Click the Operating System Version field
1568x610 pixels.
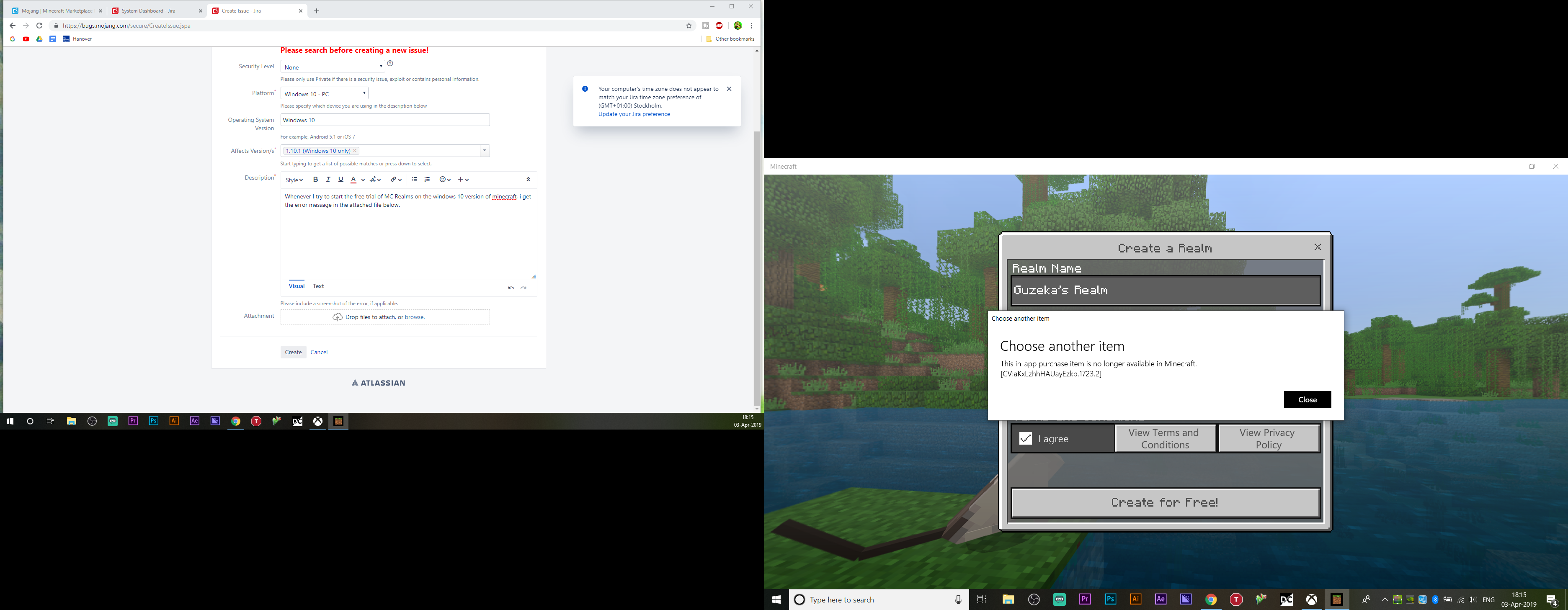385,120
